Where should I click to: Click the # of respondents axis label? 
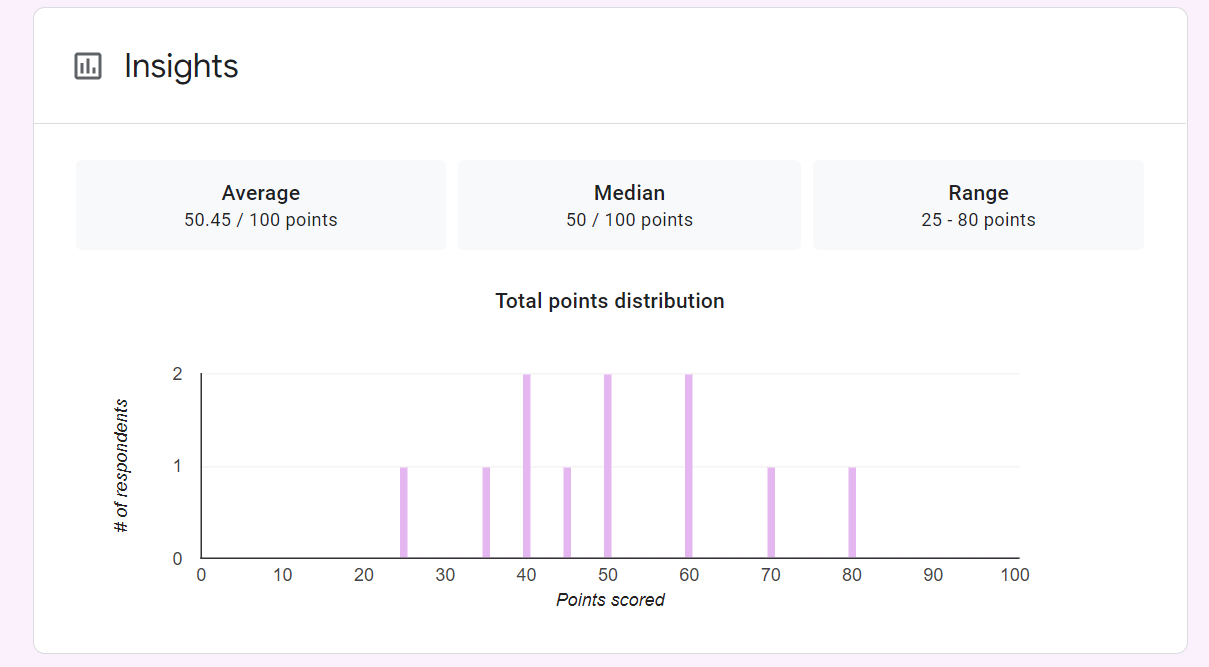(x=122, y=466)
